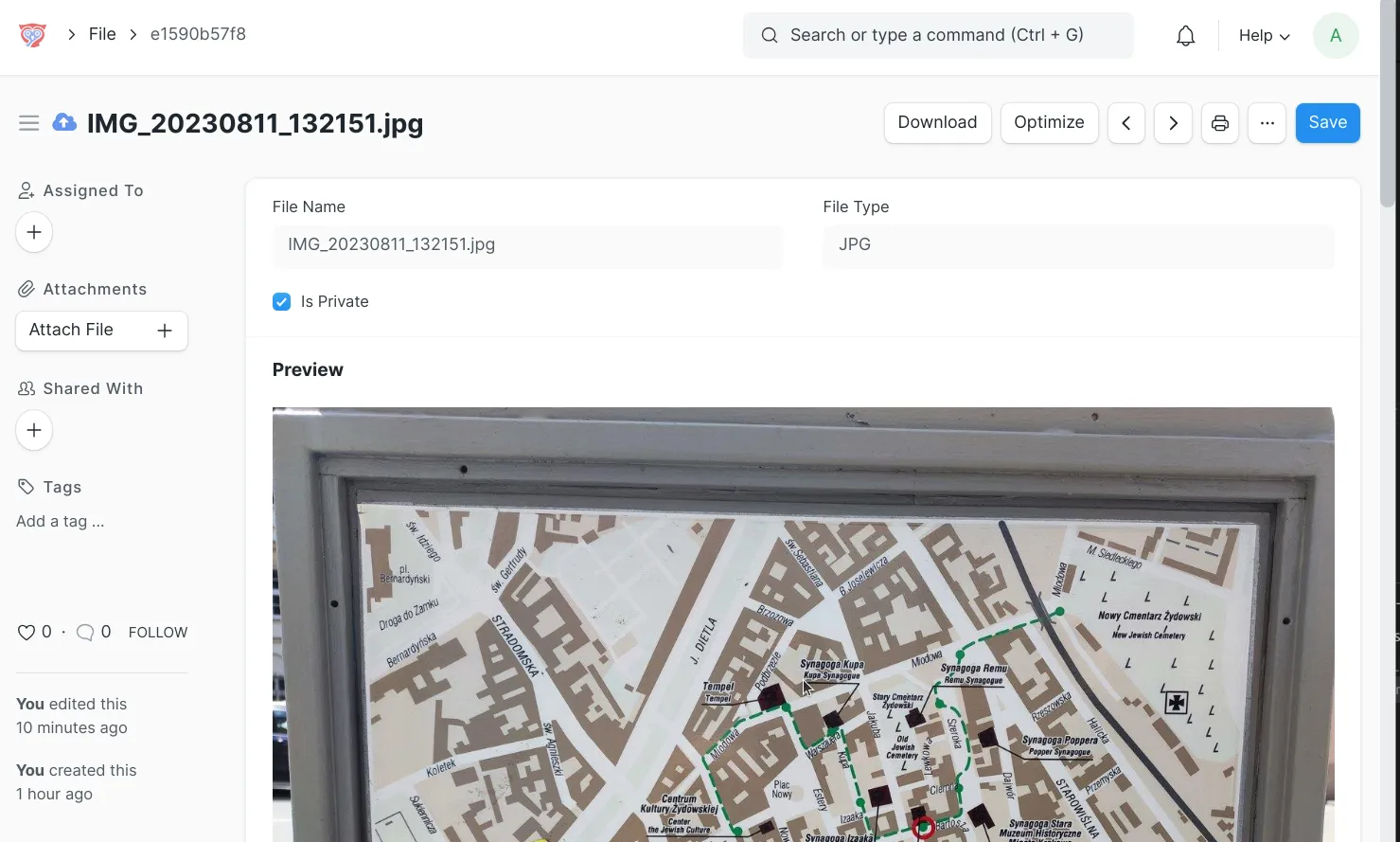
Task: Download the image file
Action: [937, 123]
